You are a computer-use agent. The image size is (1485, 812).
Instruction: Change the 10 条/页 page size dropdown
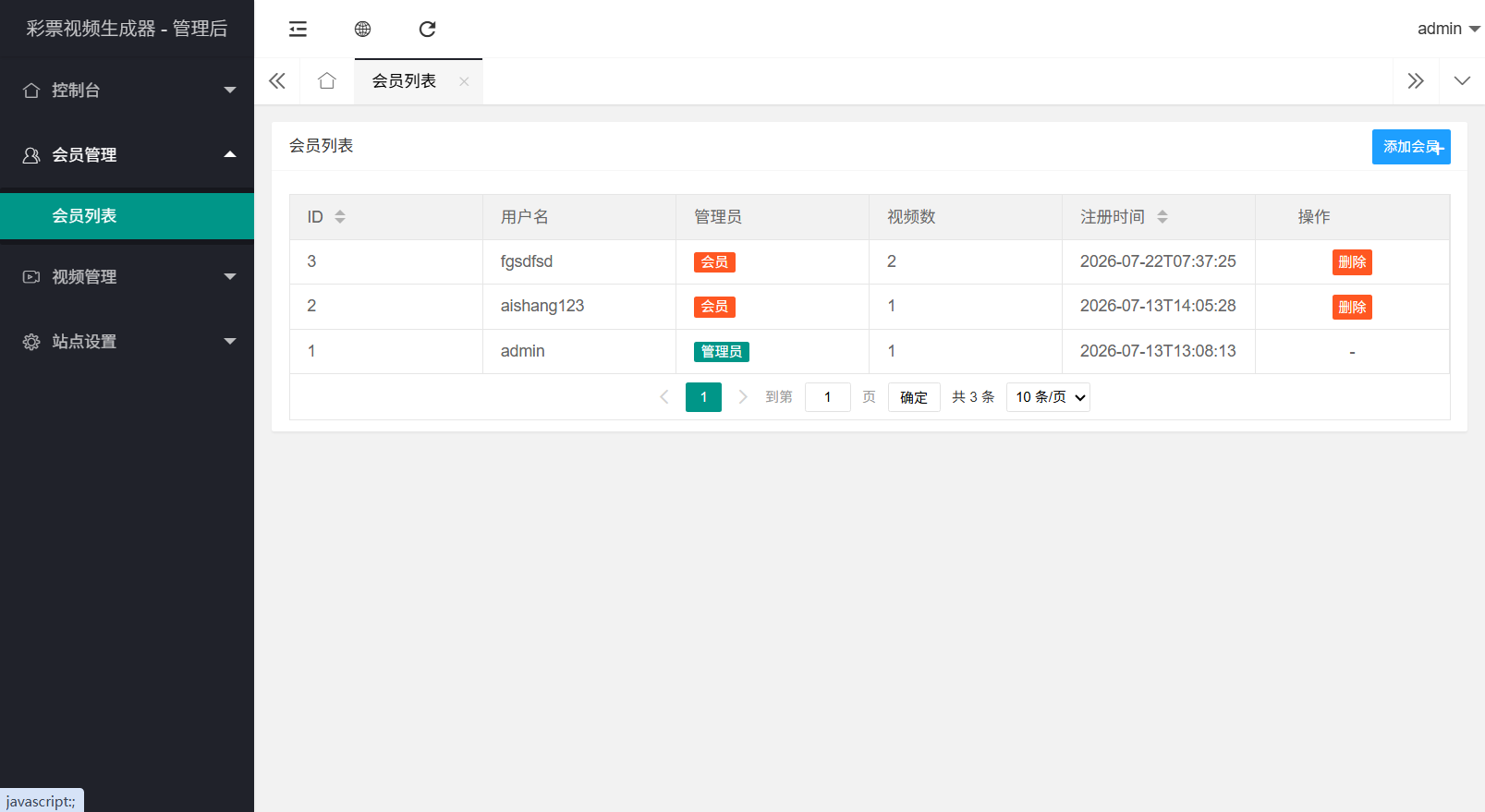click(x=1048, y=397)
